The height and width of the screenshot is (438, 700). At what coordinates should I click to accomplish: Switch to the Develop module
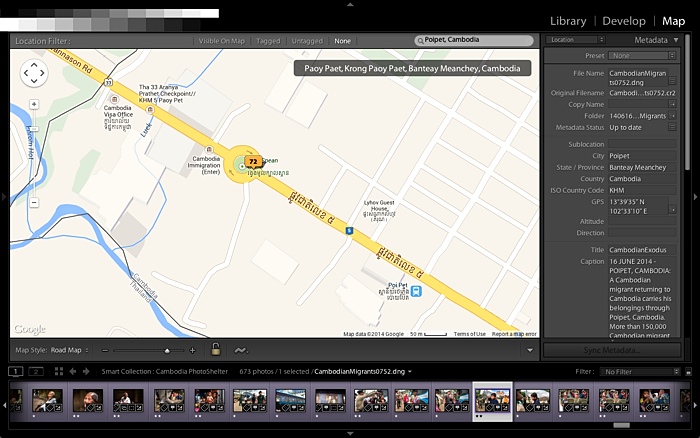pos(624,21)
